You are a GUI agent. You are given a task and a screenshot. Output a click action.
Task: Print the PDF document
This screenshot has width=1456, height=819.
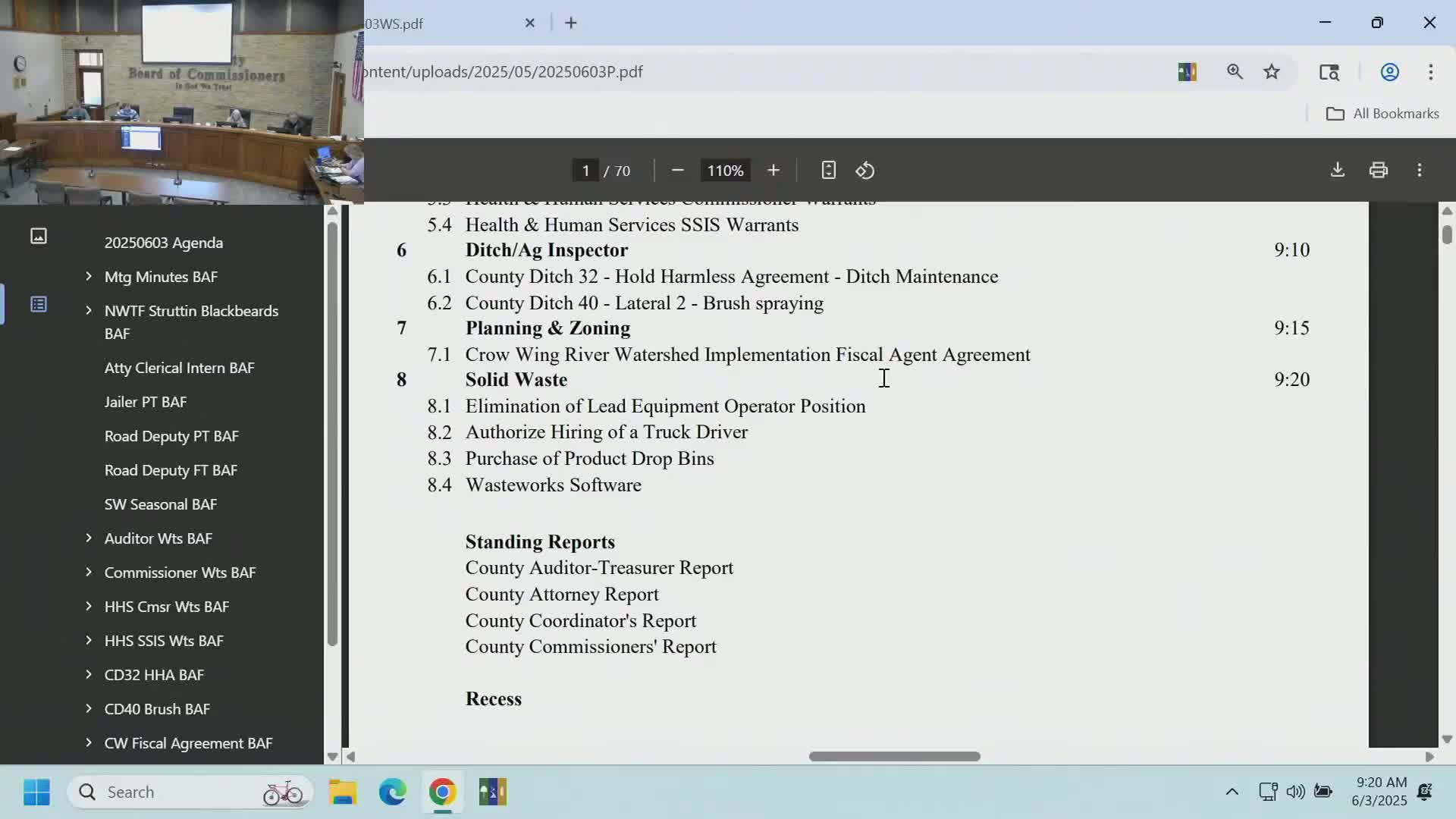pyautogui.click(x=1378, y=171)
